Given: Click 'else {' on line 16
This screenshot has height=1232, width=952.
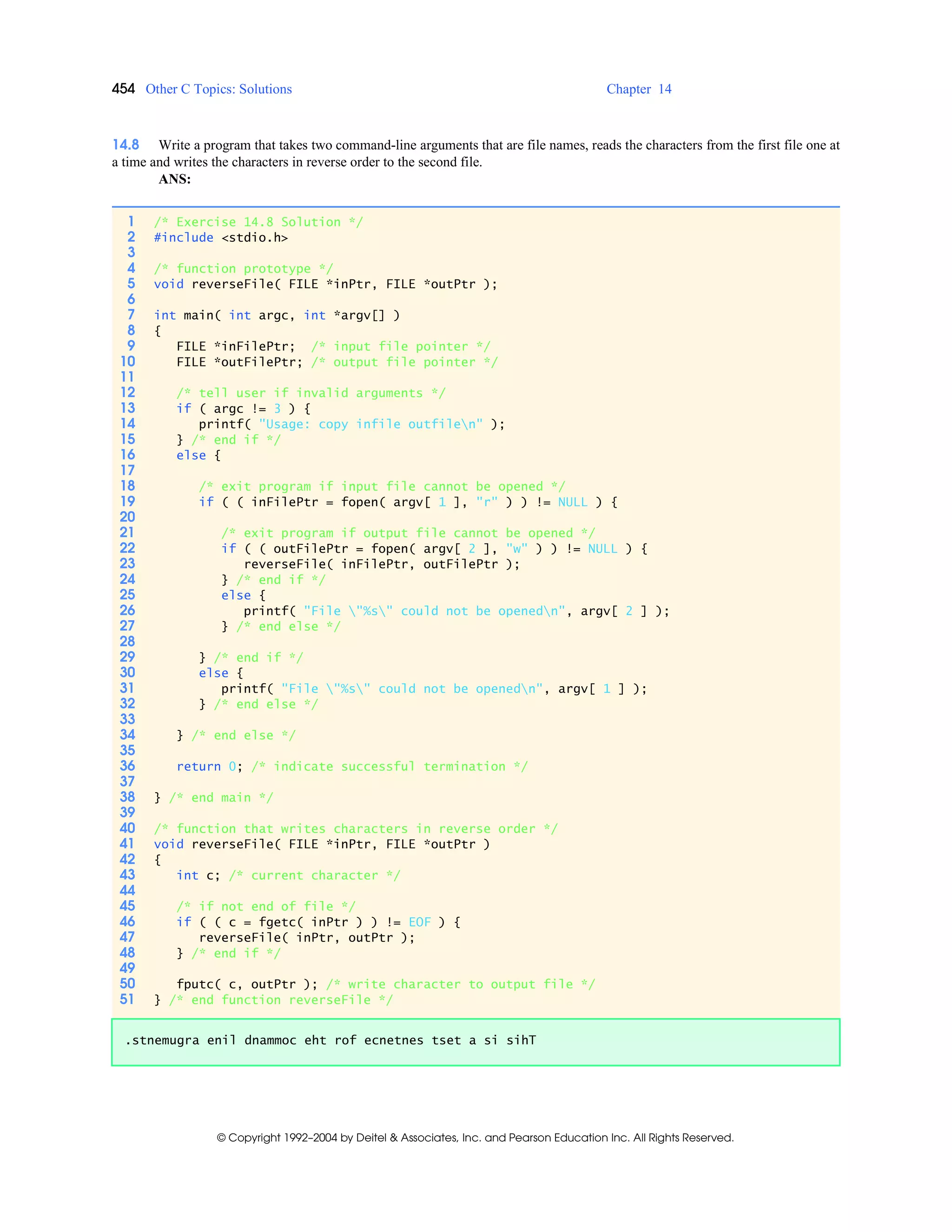Looking at the screenshot, I should click(x=198, y=455).
